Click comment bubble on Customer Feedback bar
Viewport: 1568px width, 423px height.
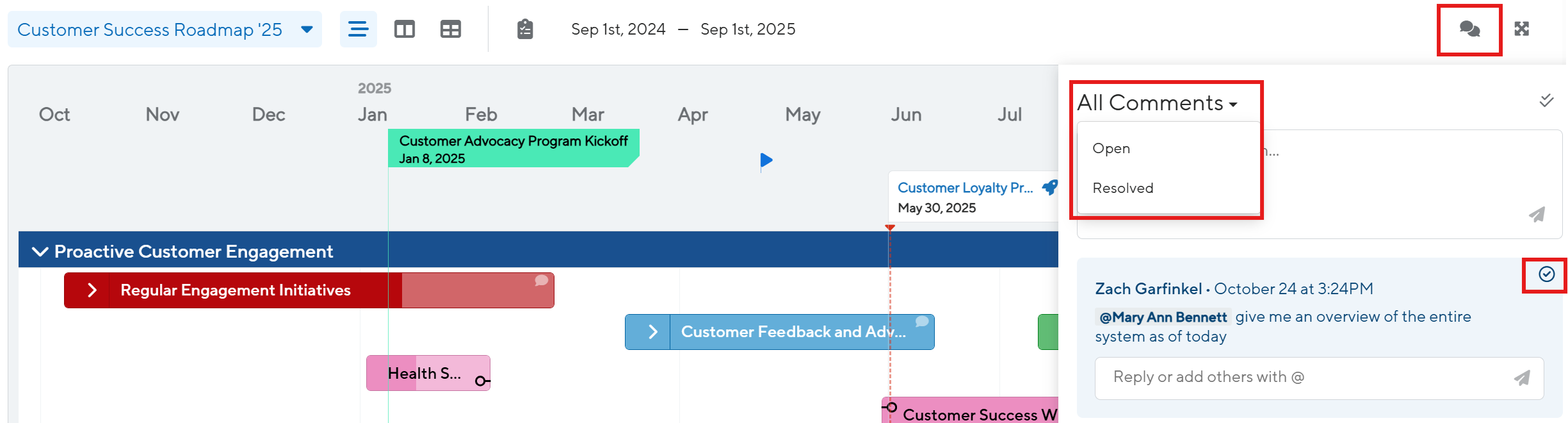[x=922, y=322]
